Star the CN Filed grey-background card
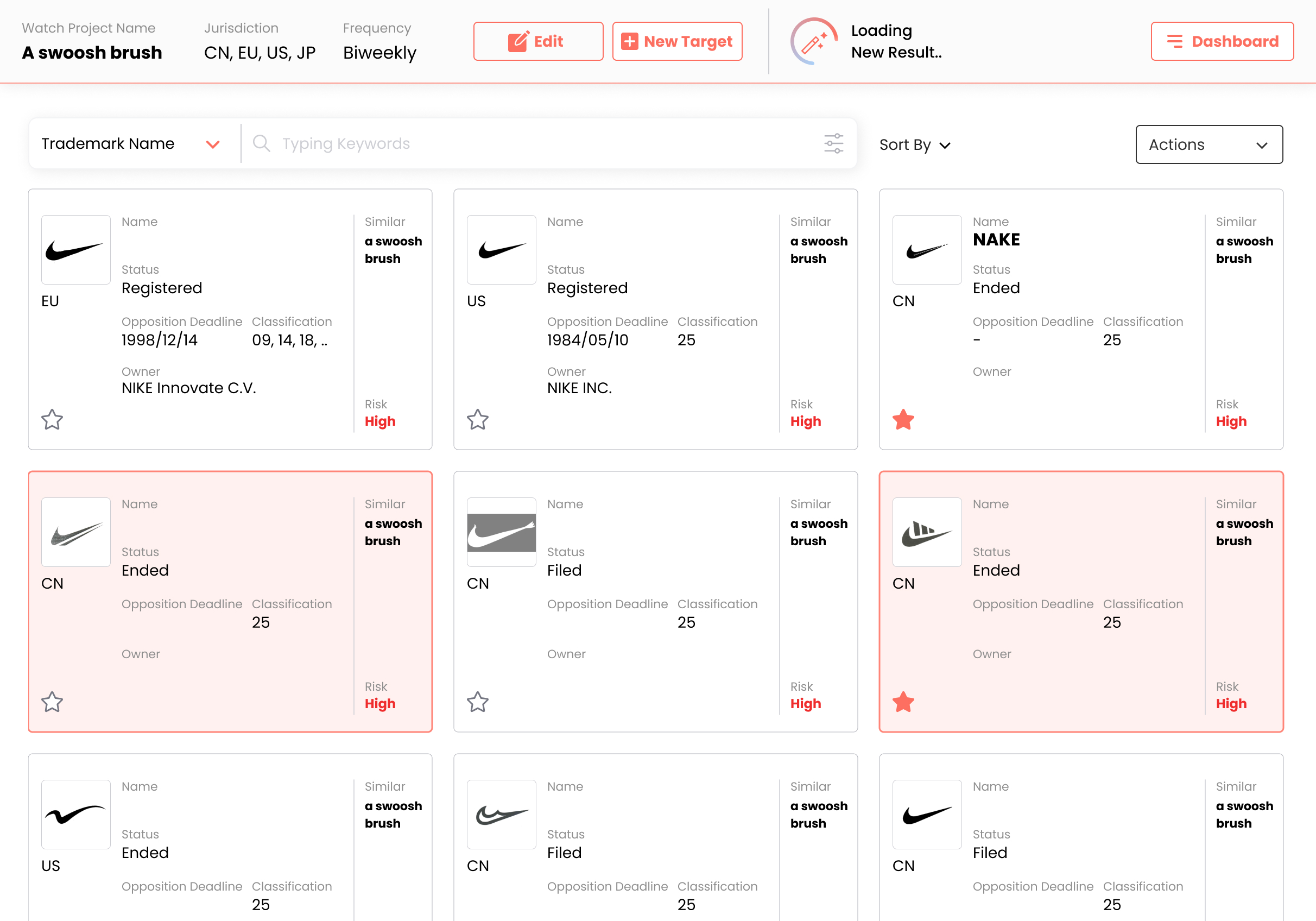 coord(477,702)
